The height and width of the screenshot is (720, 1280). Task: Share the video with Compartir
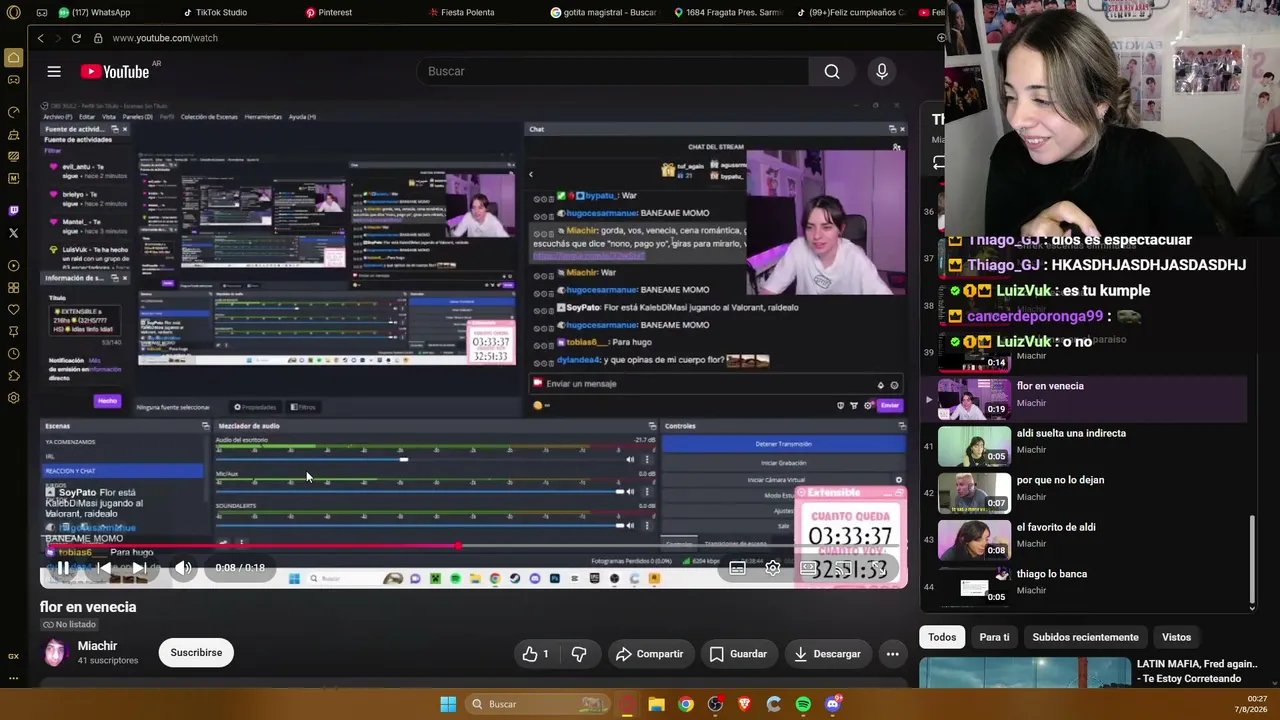pyautogui.click(x=650, y=654)
